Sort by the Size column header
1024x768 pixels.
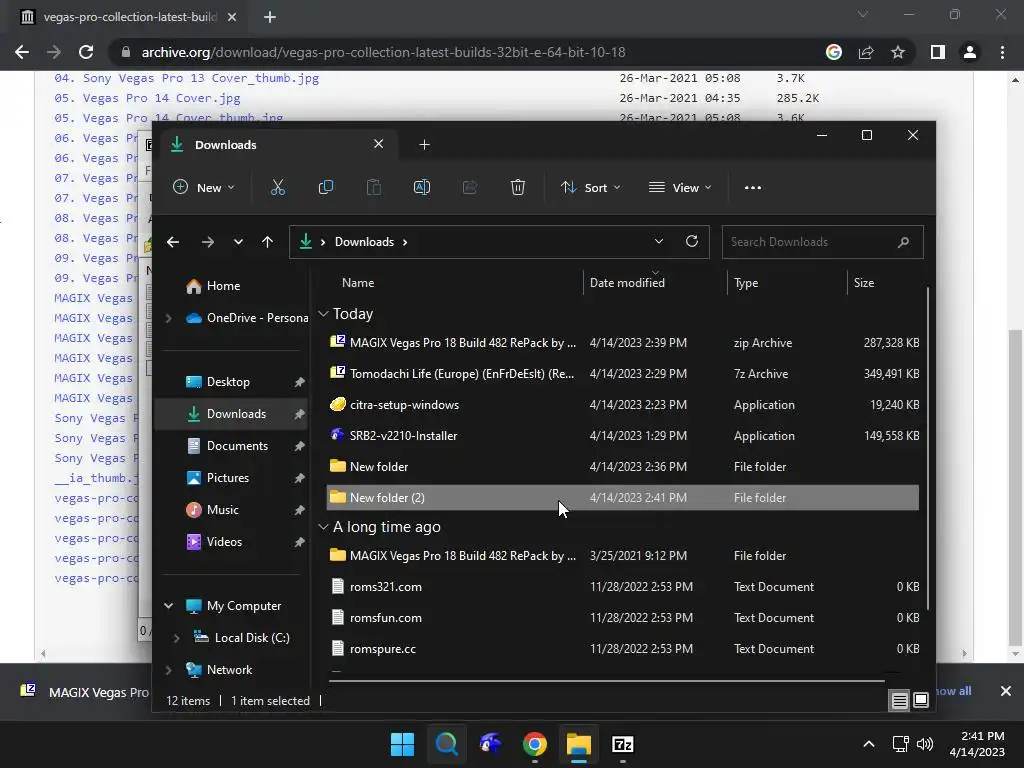[864, 283]
